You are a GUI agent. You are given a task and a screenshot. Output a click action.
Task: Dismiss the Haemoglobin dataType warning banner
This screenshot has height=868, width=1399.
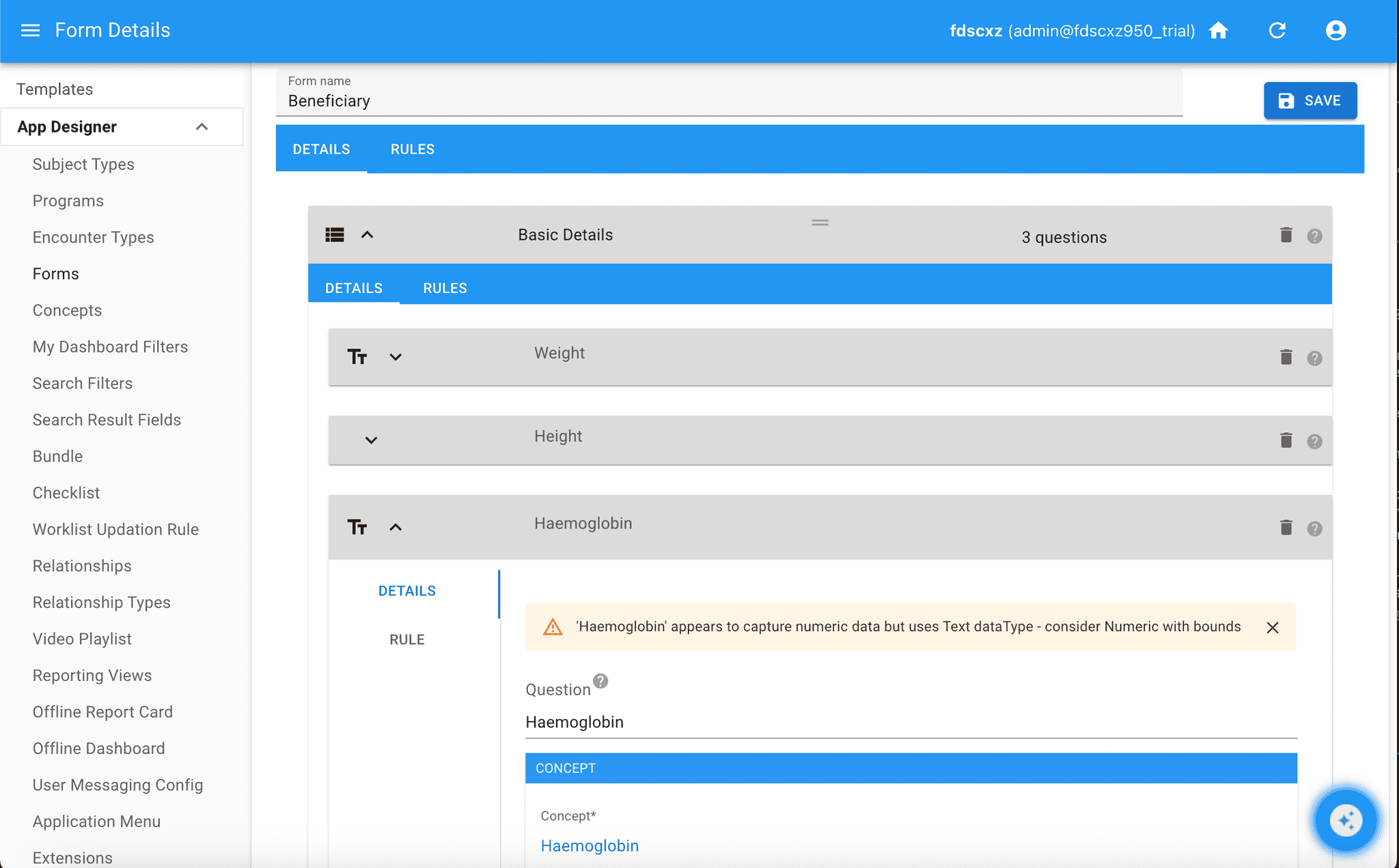pos(1272,627)
